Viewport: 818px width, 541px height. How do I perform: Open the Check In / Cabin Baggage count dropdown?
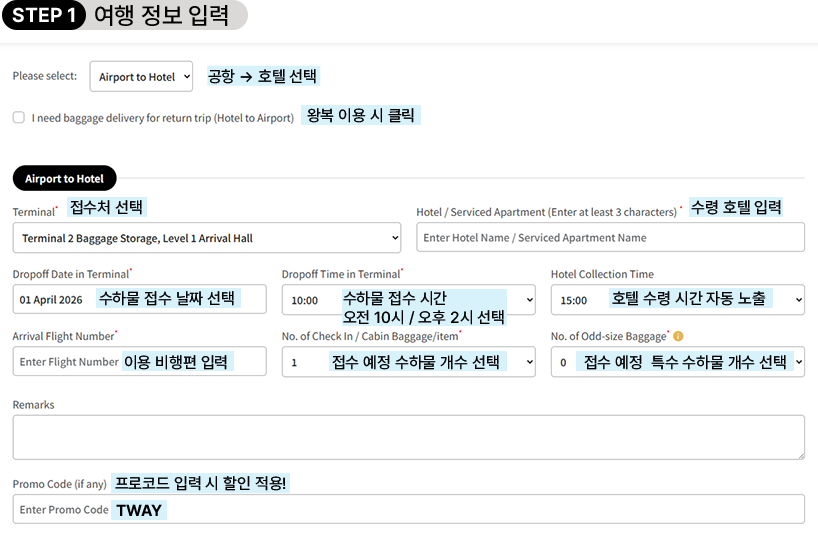click(x=408, y=362)
